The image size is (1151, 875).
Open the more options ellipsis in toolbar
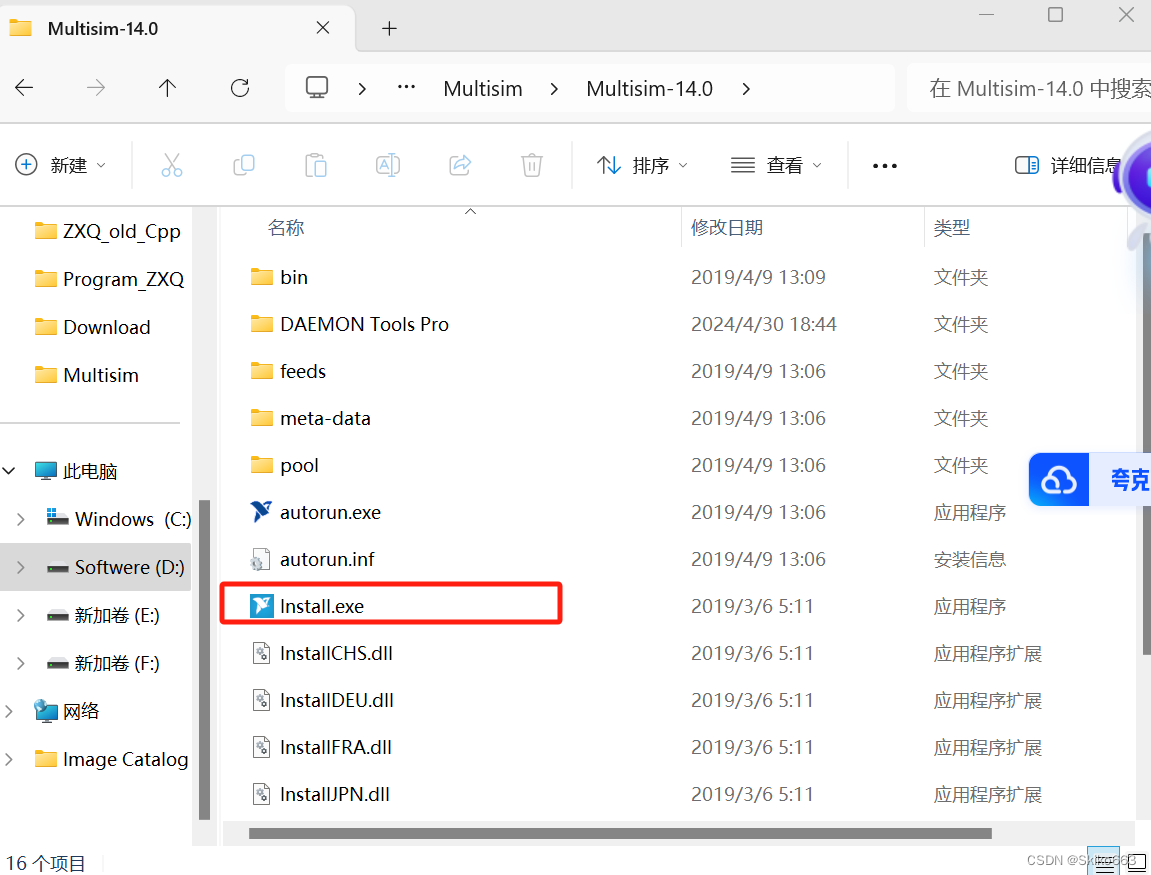(885, 166)
